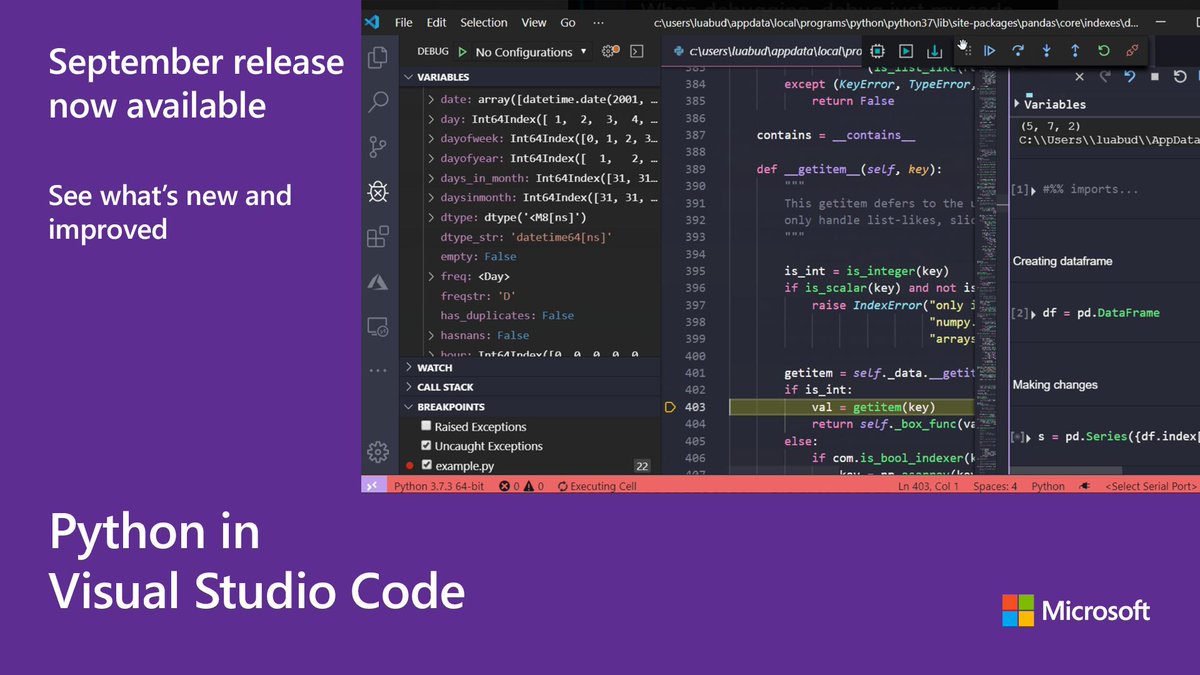The height and width of the screenshot is (675, 1200).
Task: Click the errors and warnings count in status bar
Action: (522, 486)
